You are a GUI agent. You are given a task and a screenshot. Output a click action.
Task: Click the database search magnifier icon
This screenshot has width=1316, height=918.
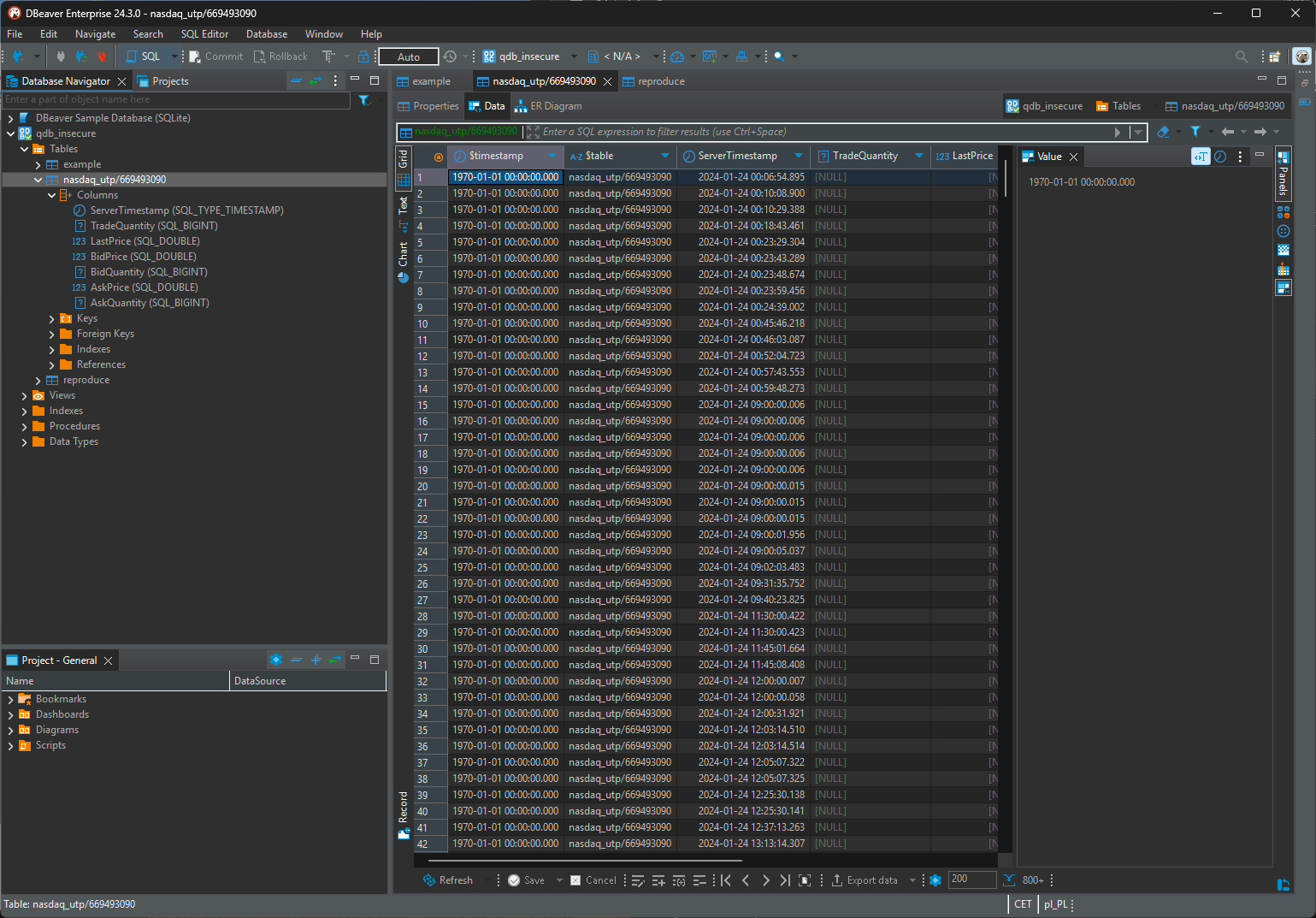pyautogui.click(x=779, y=56)
